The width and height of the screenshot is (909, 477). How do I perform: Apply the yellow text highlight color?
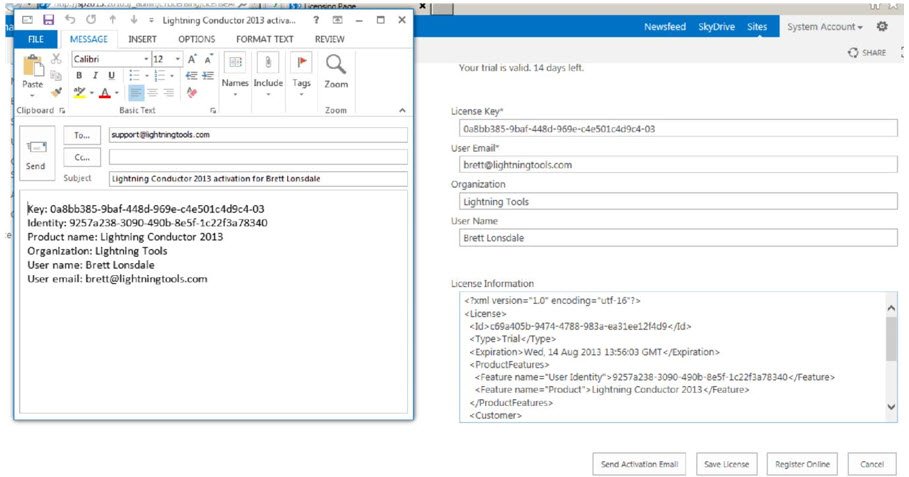(x=79, y=93)
